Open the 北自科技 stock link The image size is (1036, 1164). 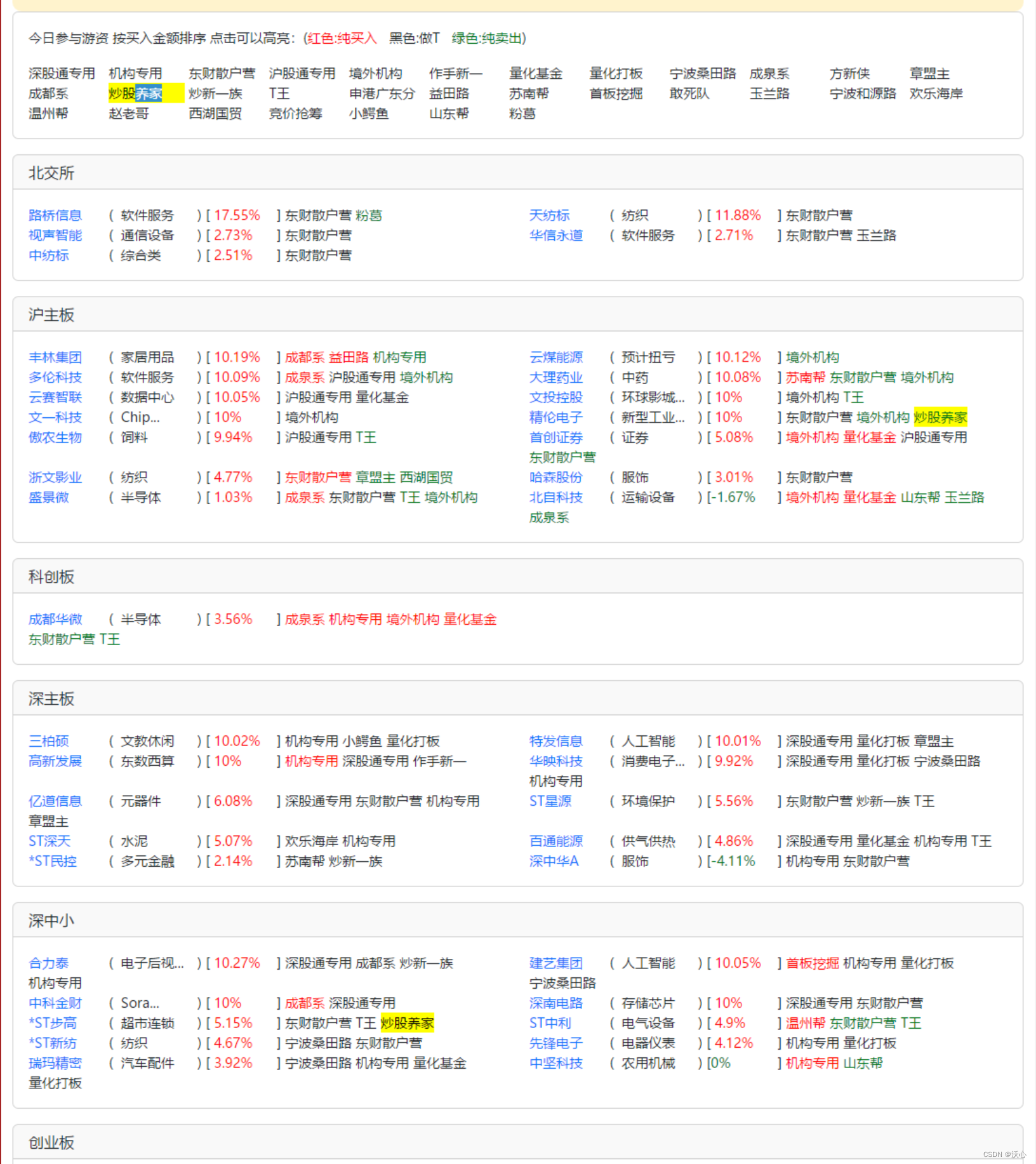pyautogui.click(x=556, y=497)
